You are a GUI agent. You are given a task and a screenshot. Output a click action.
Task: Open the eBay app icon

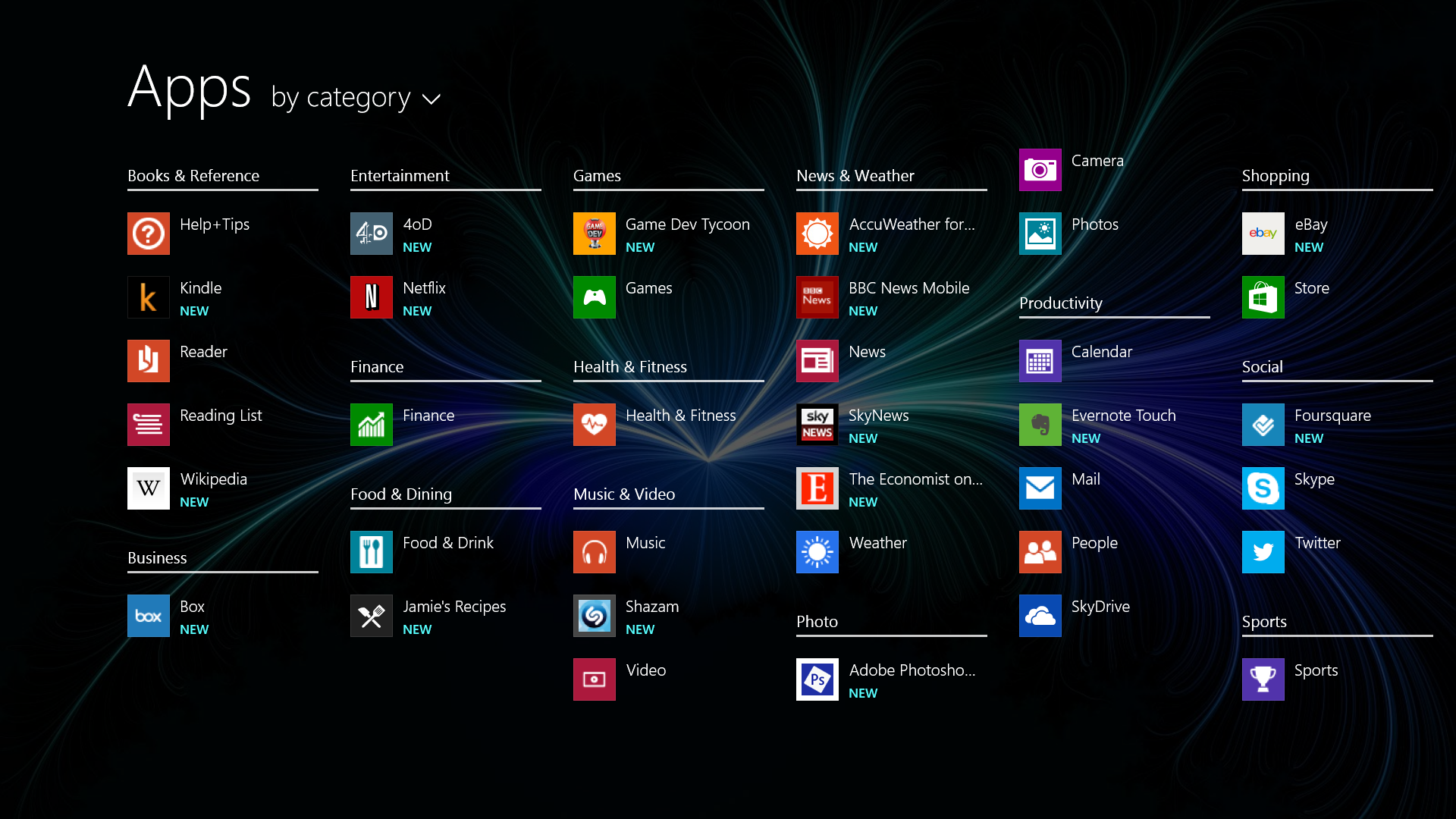(1263, 234)
